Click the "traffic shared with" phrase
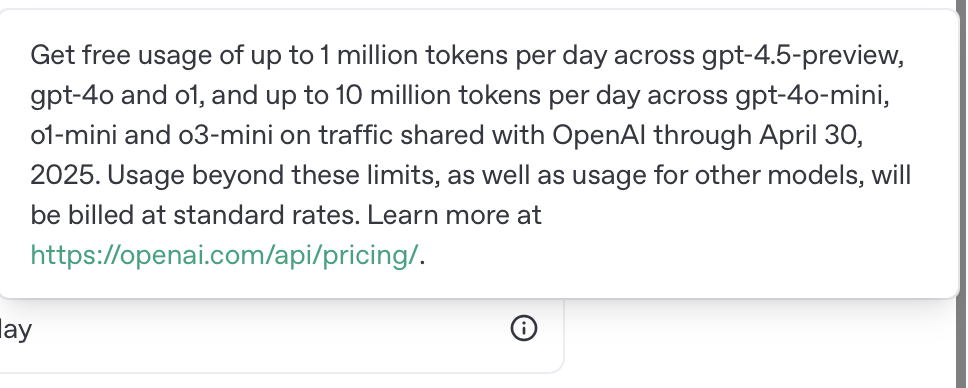 (432, 135)
